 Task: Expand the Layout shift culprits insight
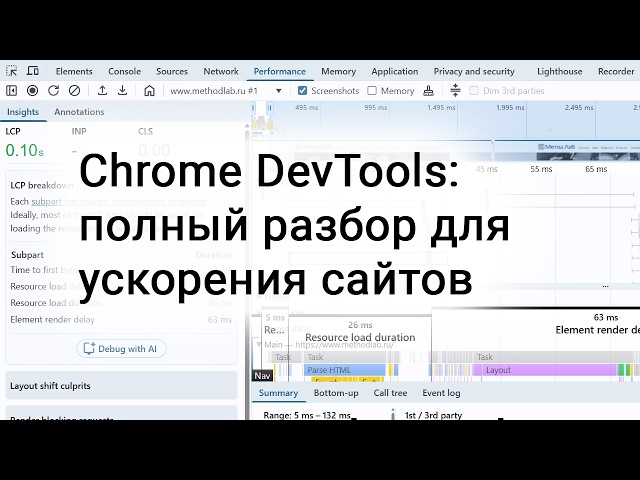(x=121, y=386)
